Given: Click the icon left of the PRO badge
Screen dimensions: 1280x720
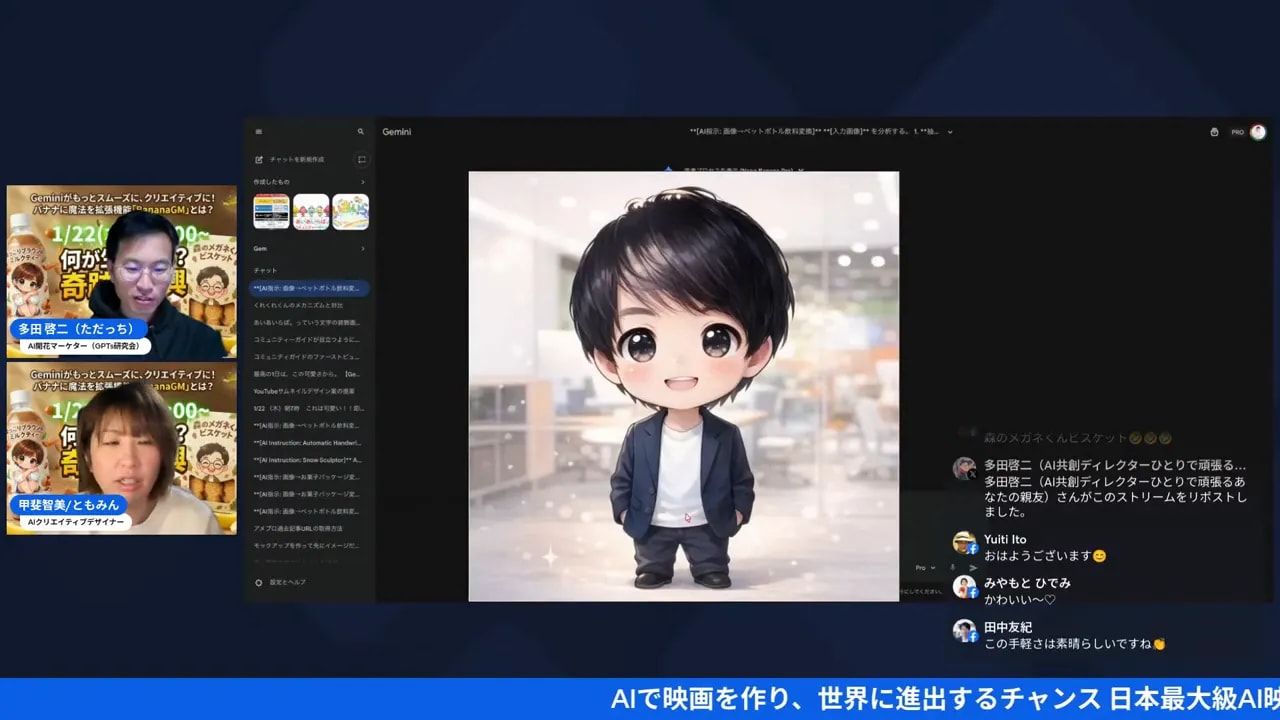Looking at the screenshot, I should coord(1214,132).
